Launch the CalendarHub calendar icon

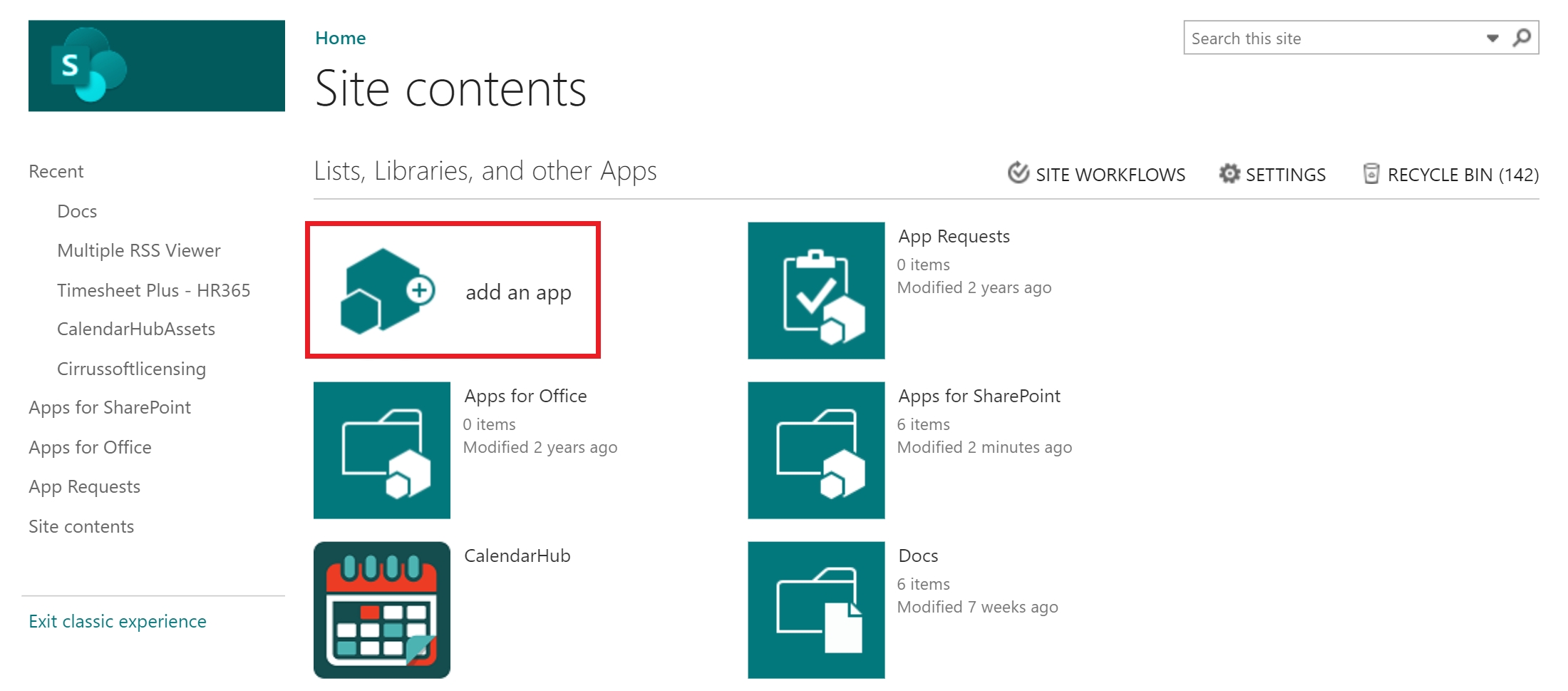pos(382,610)
